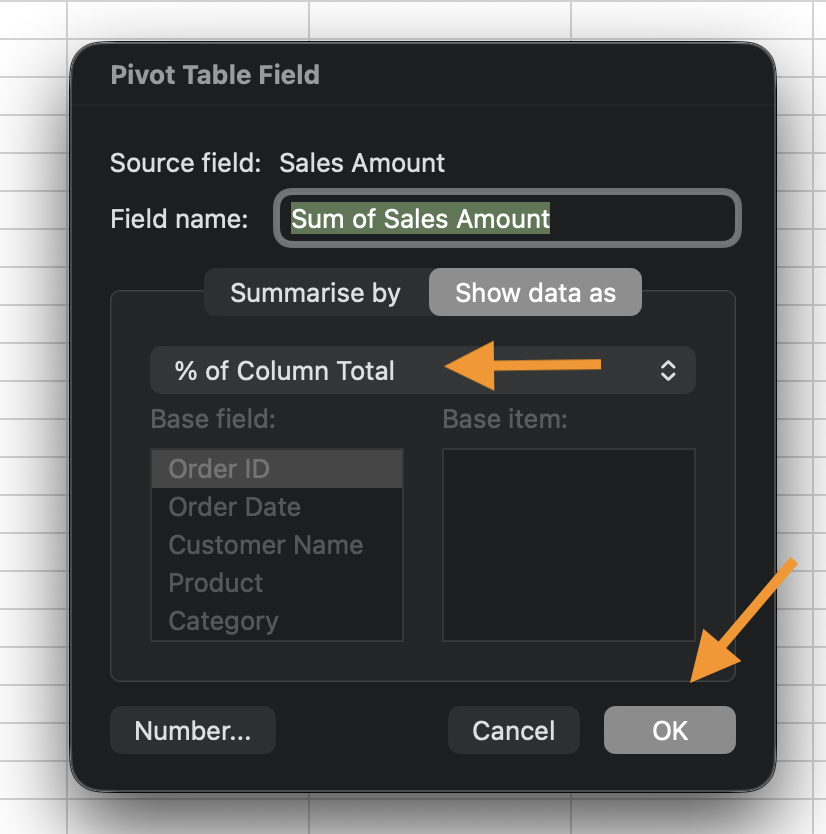Open the Number... format options
This screenshot has width=826, height=834.
point(192,731)
